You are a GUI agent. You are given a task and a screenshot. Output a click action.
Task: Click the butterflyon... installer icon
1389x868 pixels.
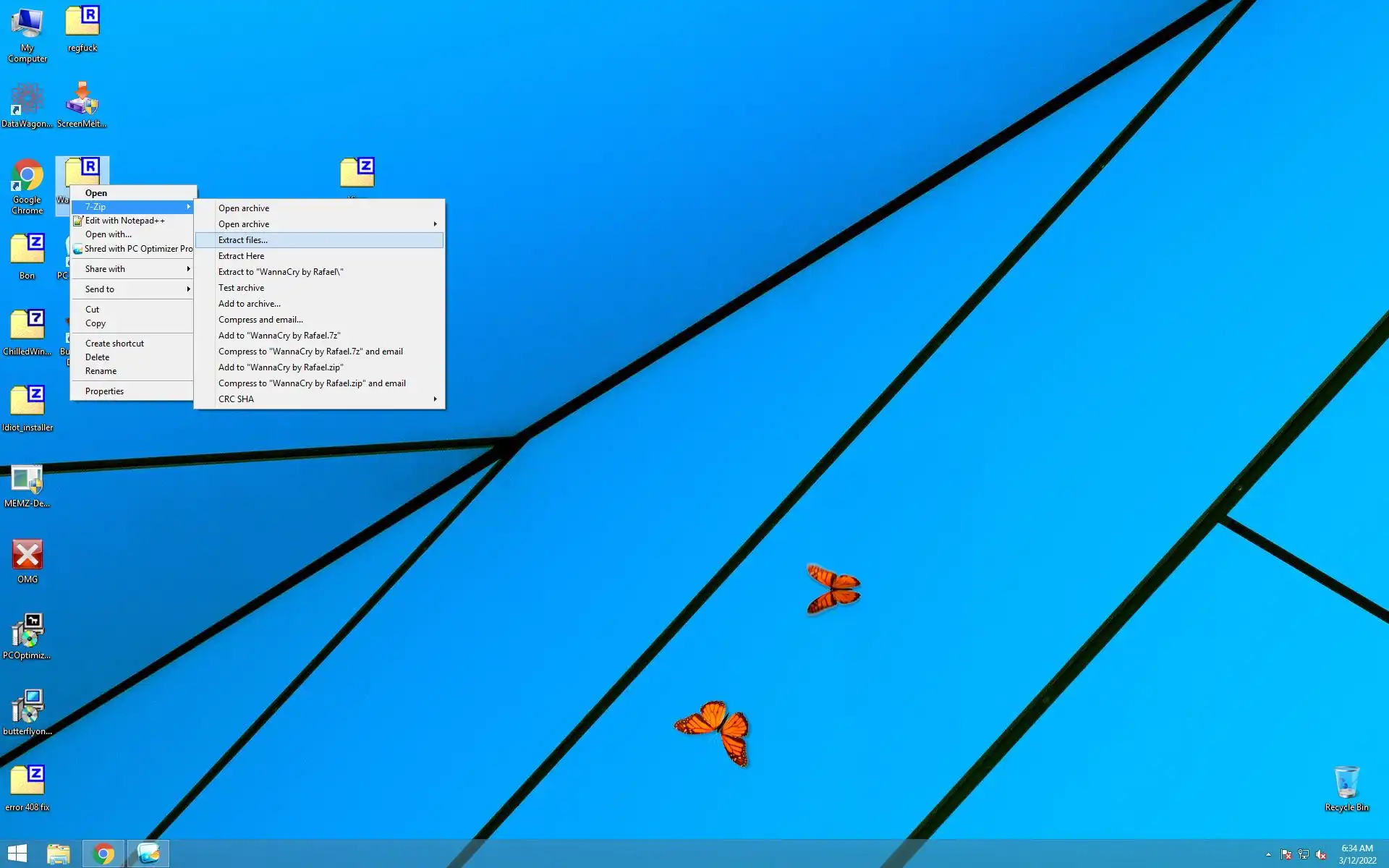27,707
